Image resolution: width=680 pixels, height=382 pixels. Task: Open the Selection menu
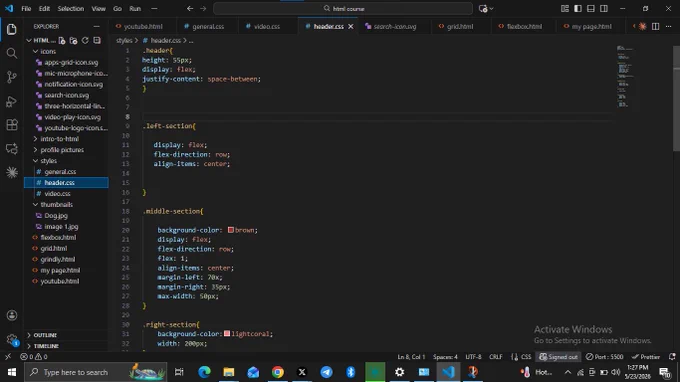click(x=70, y=9)
